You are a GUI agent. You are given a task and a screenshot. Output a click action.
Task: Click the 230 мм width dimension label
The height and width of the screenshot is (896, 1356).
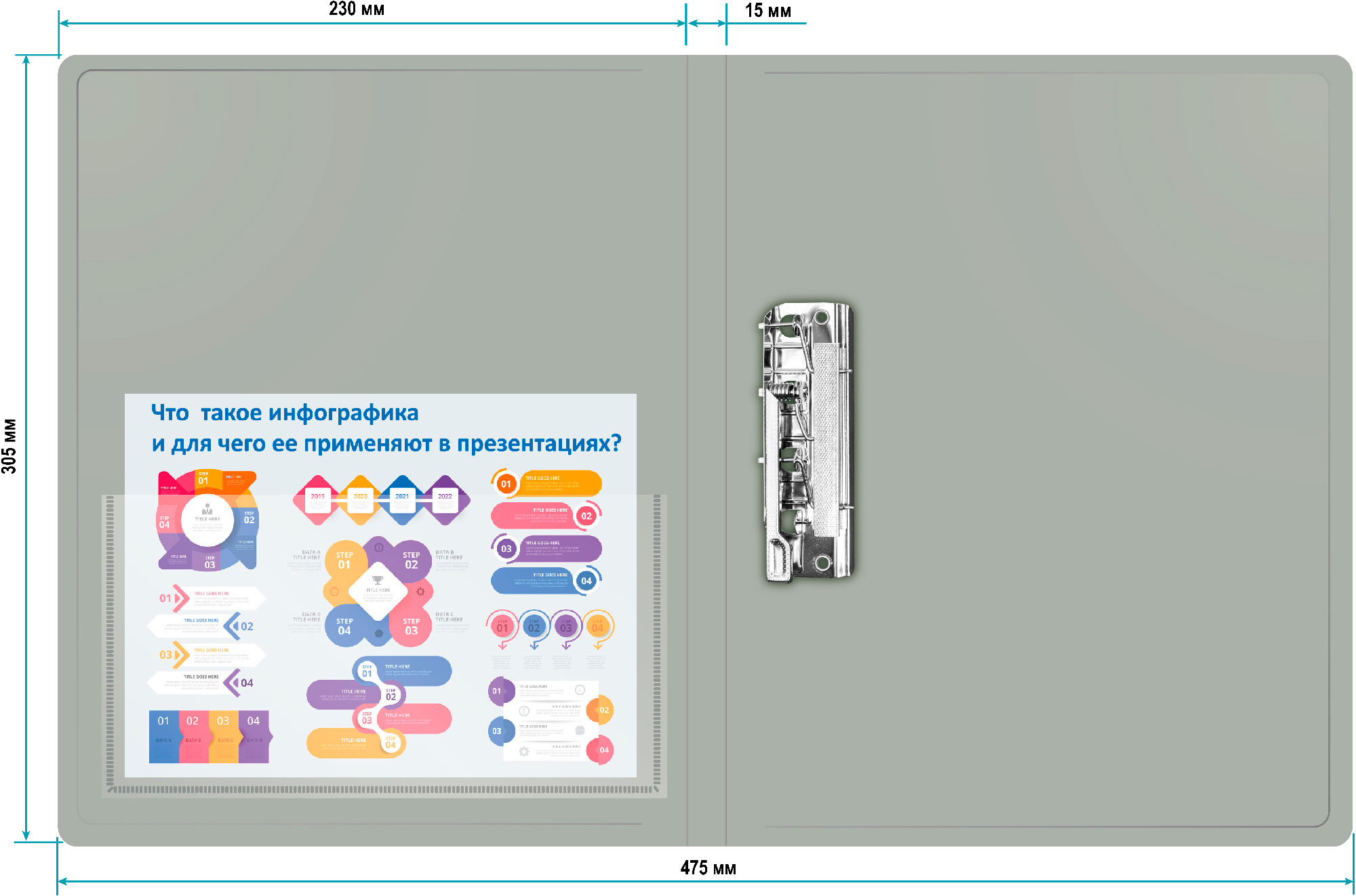click(x=357, y=9)
